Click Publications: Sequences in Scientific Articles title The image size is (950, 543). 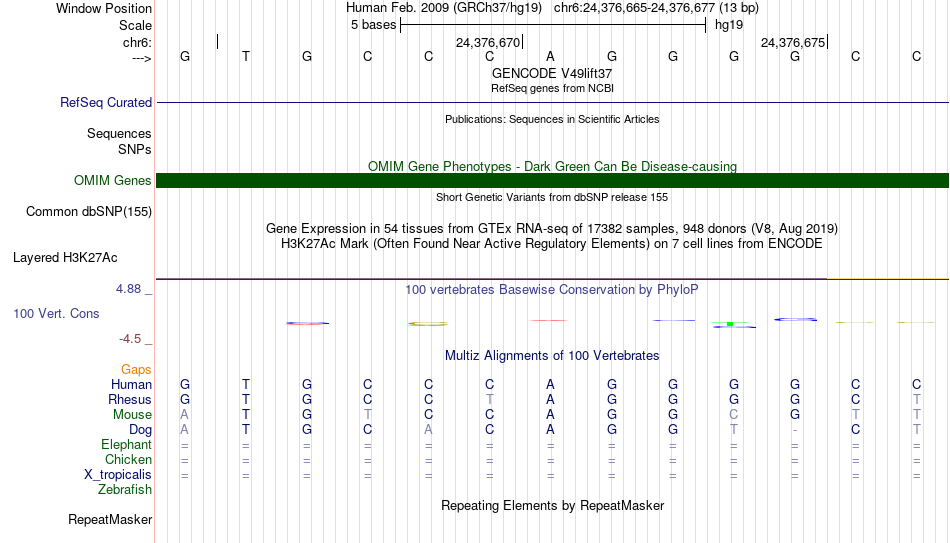tap(552, 119)
